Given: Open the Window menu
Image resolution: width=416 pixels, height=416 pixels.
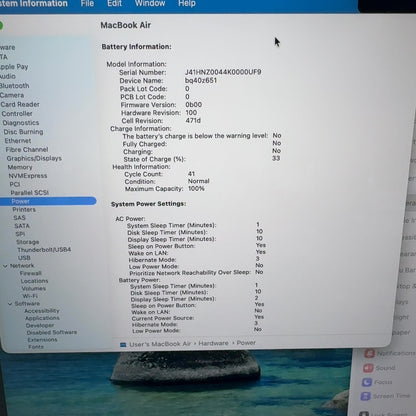Looking at the screenshot, I should [x=150, y=3].
